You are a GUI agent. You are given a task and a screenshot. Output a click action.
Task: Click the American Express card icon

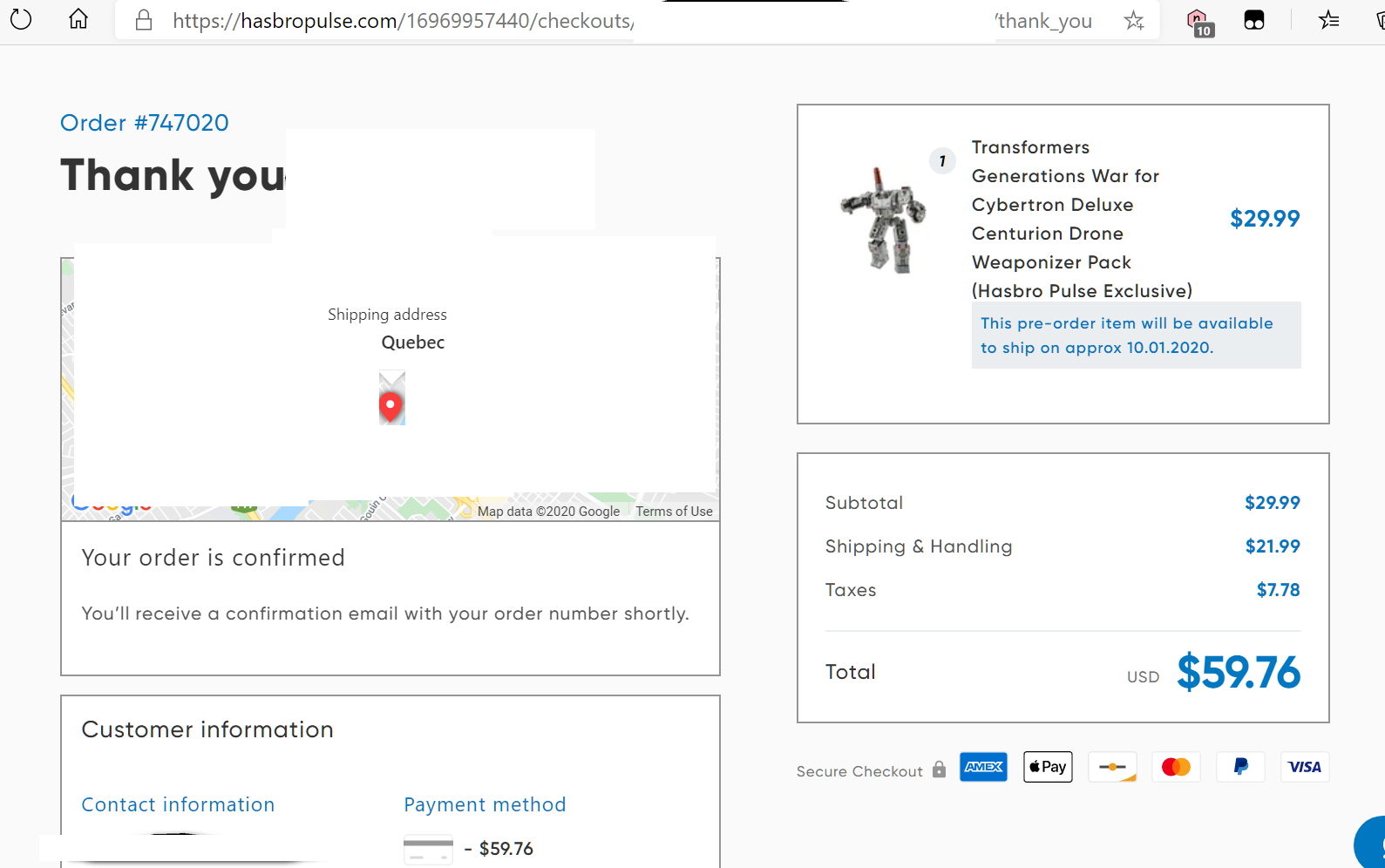pos(983,767)
